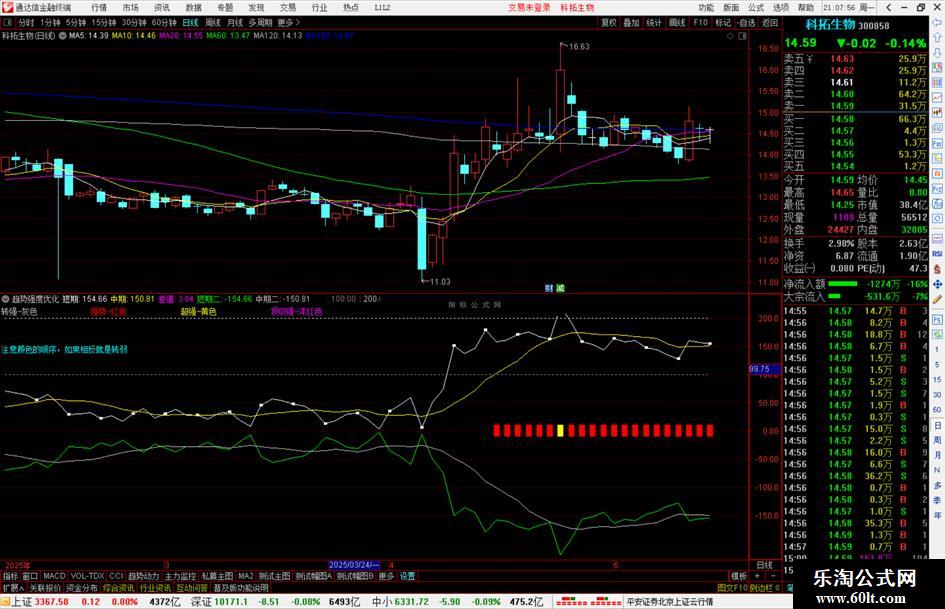Open the 模板 selector

pos(739,576)
